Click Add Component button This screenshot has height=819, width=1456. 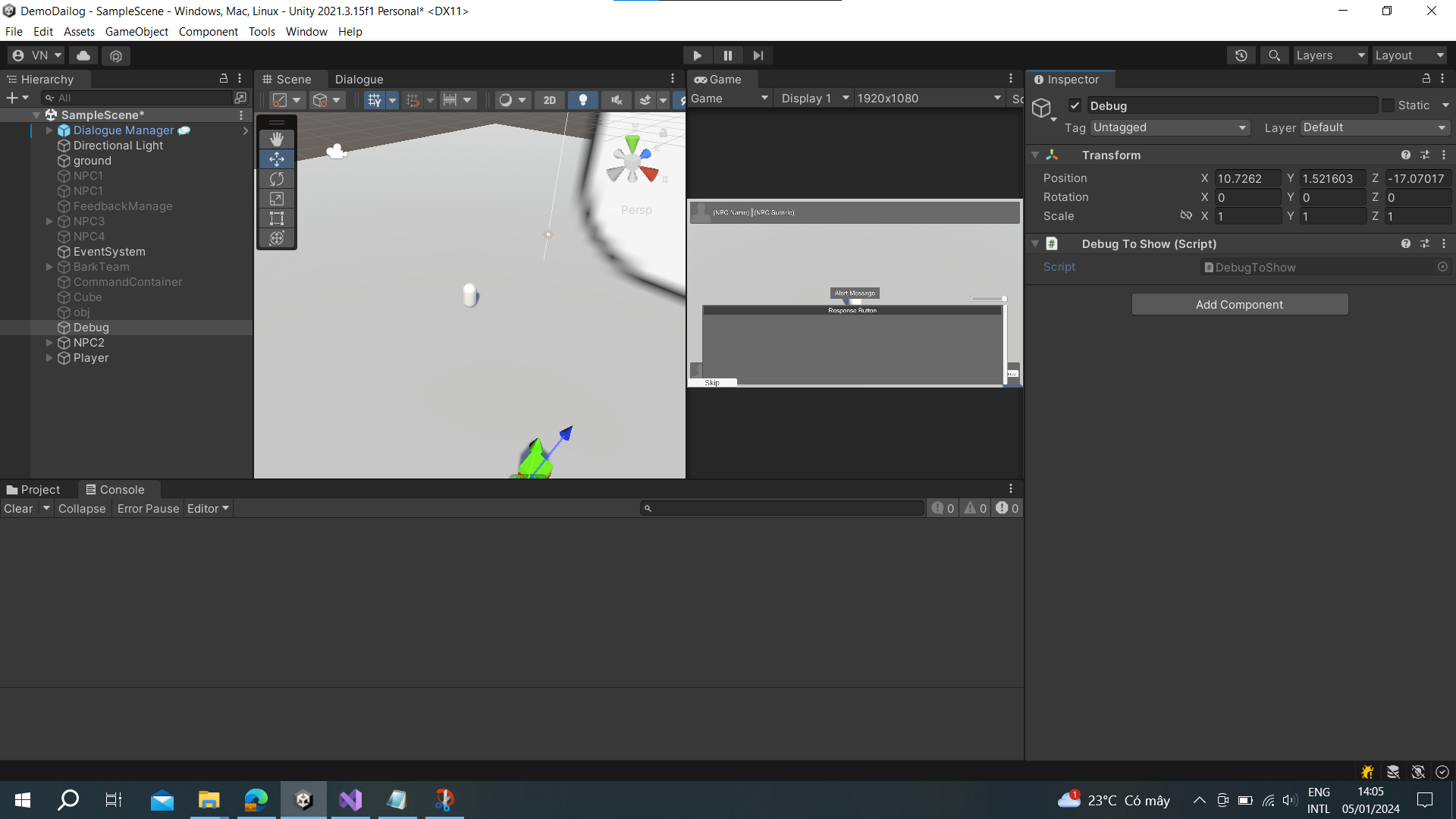coord(1240,304)
